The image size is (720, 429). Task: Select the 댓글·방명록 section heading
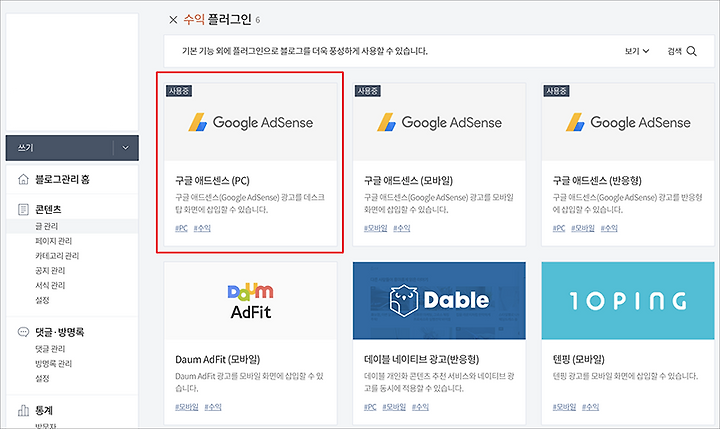pyautogui.click(x=60, y=332)
